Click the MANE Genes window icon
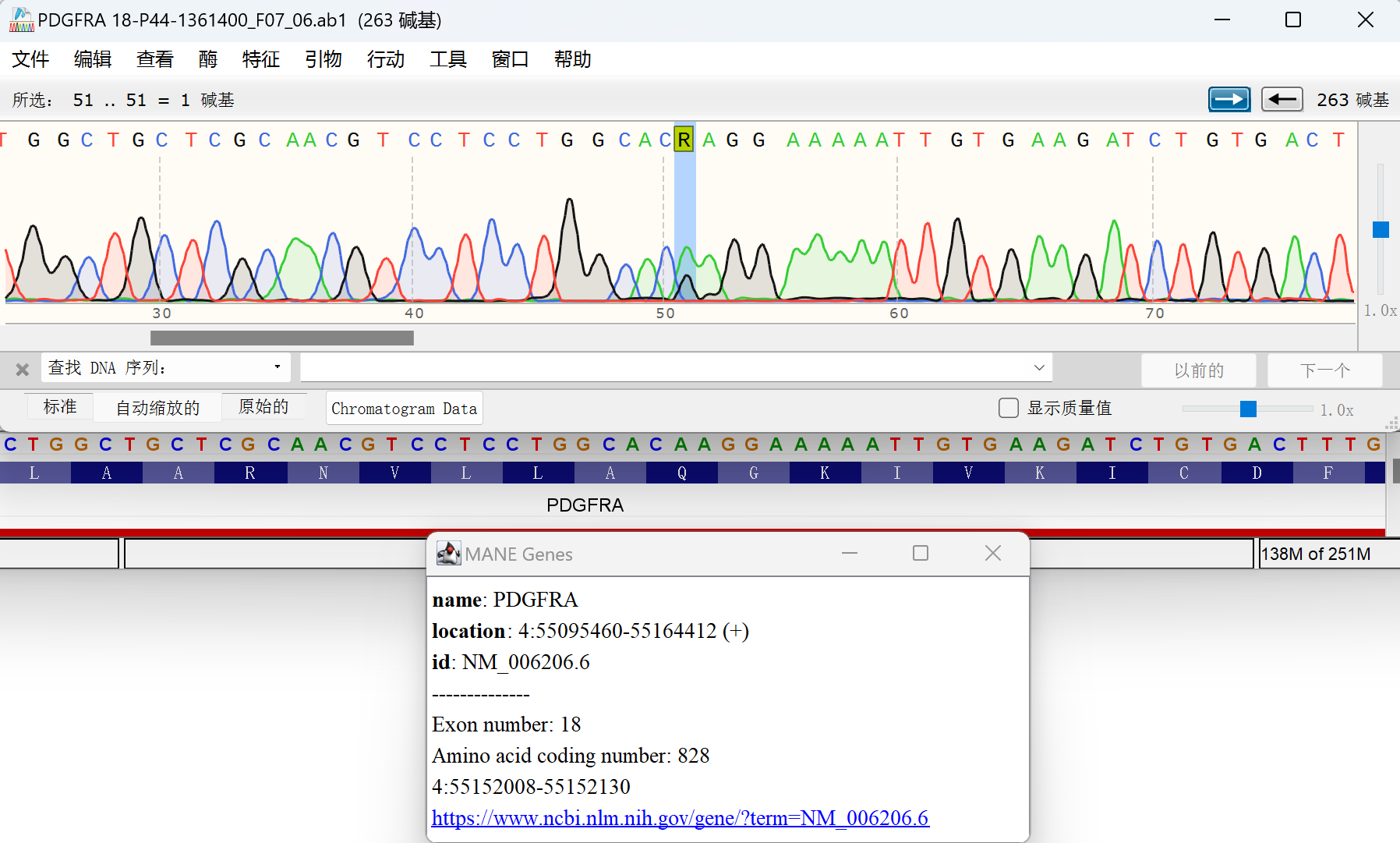Screen dimensions: 1400x843 (449, 553)
